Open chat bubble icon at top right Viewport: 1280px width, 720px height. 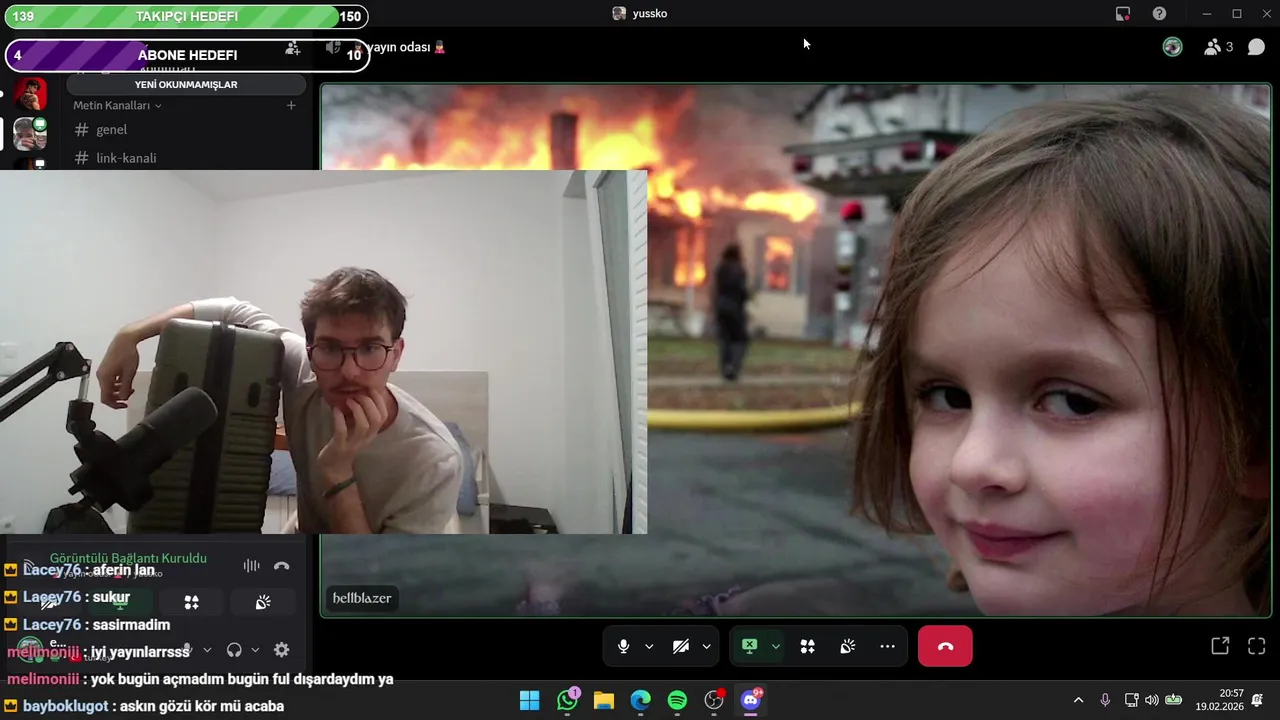pyautogui.click(x=1256, y=47)
